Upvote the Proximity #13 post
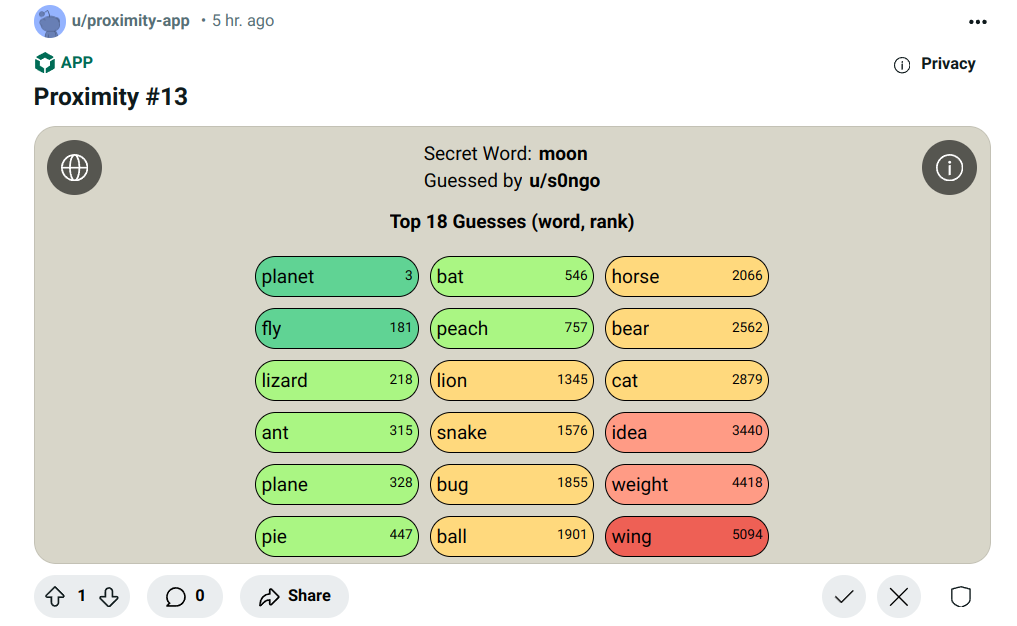Image resolution: width=1017 pixels, height=626 pixels. point(54,597)
